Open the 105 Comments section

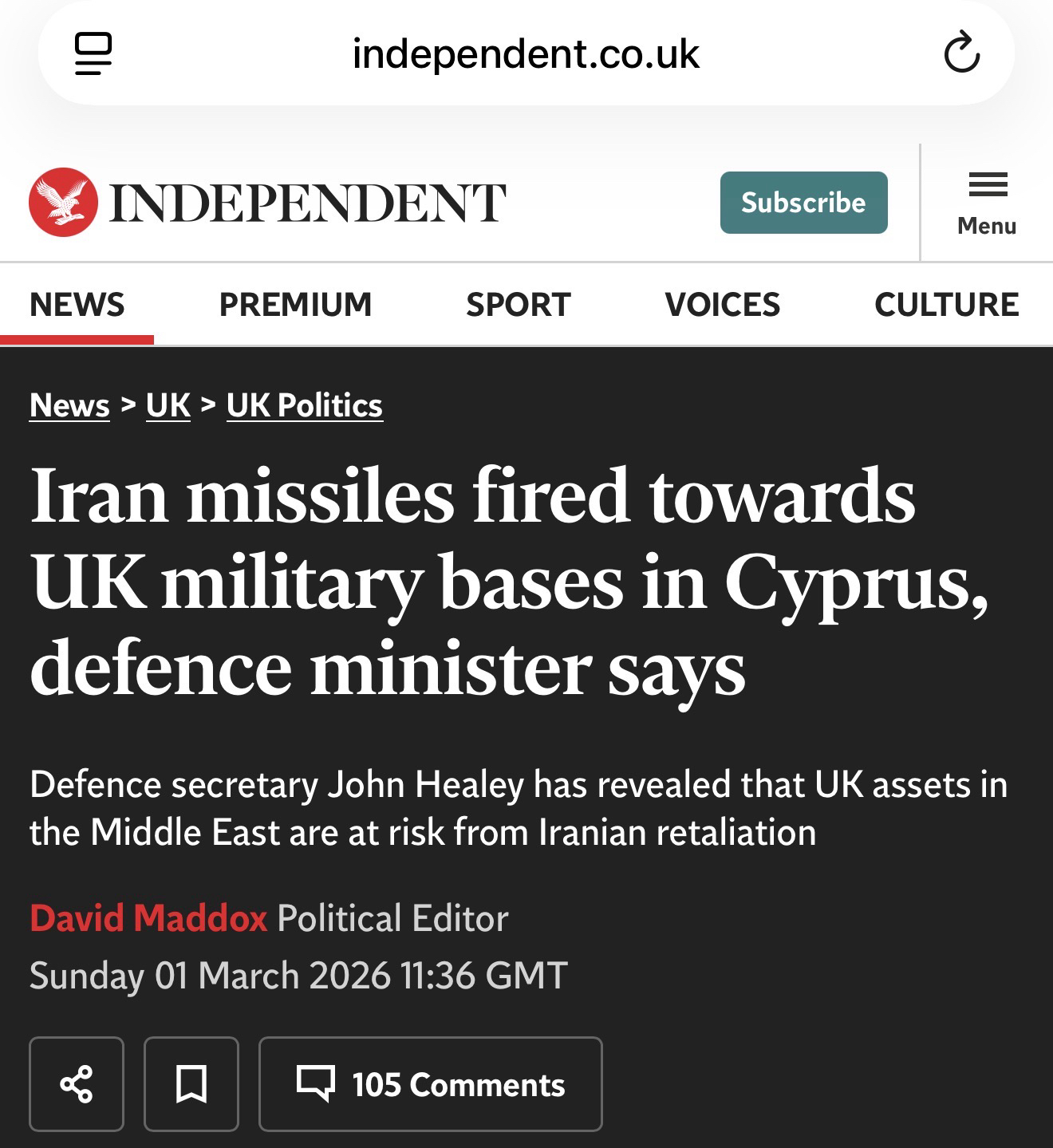point(431,1084)
